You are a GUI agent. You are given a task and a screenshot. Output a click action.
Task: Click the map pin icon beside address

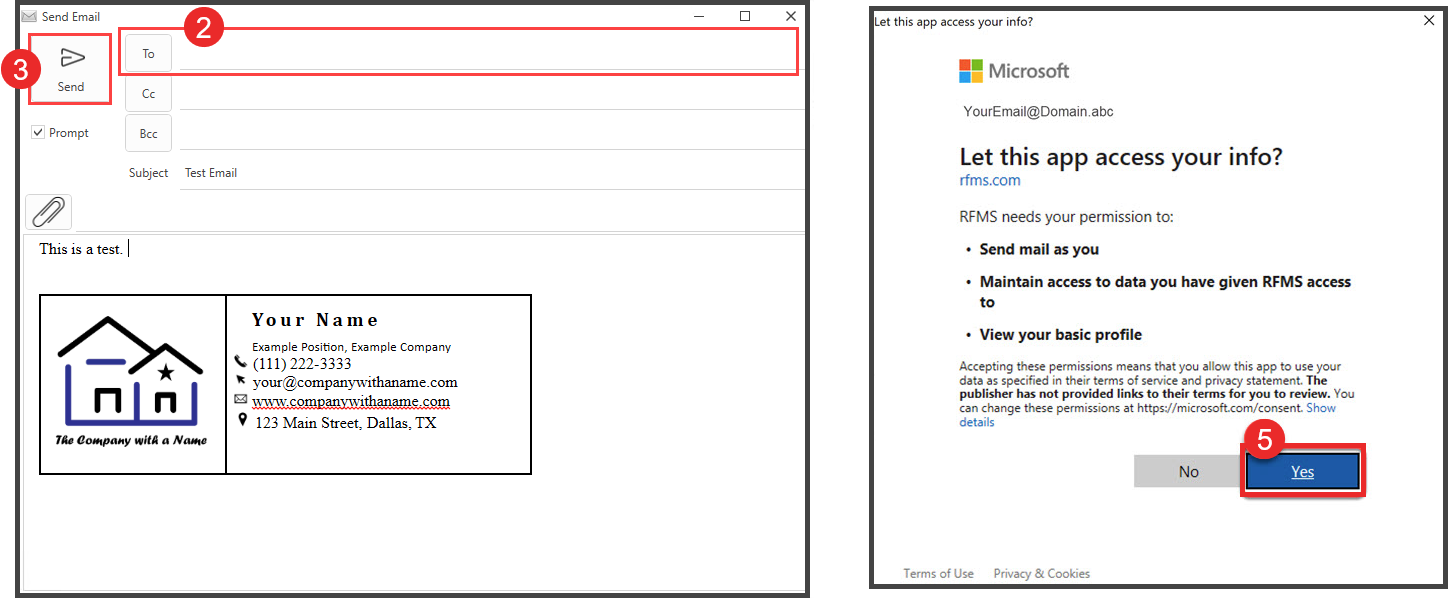[241, 421]
